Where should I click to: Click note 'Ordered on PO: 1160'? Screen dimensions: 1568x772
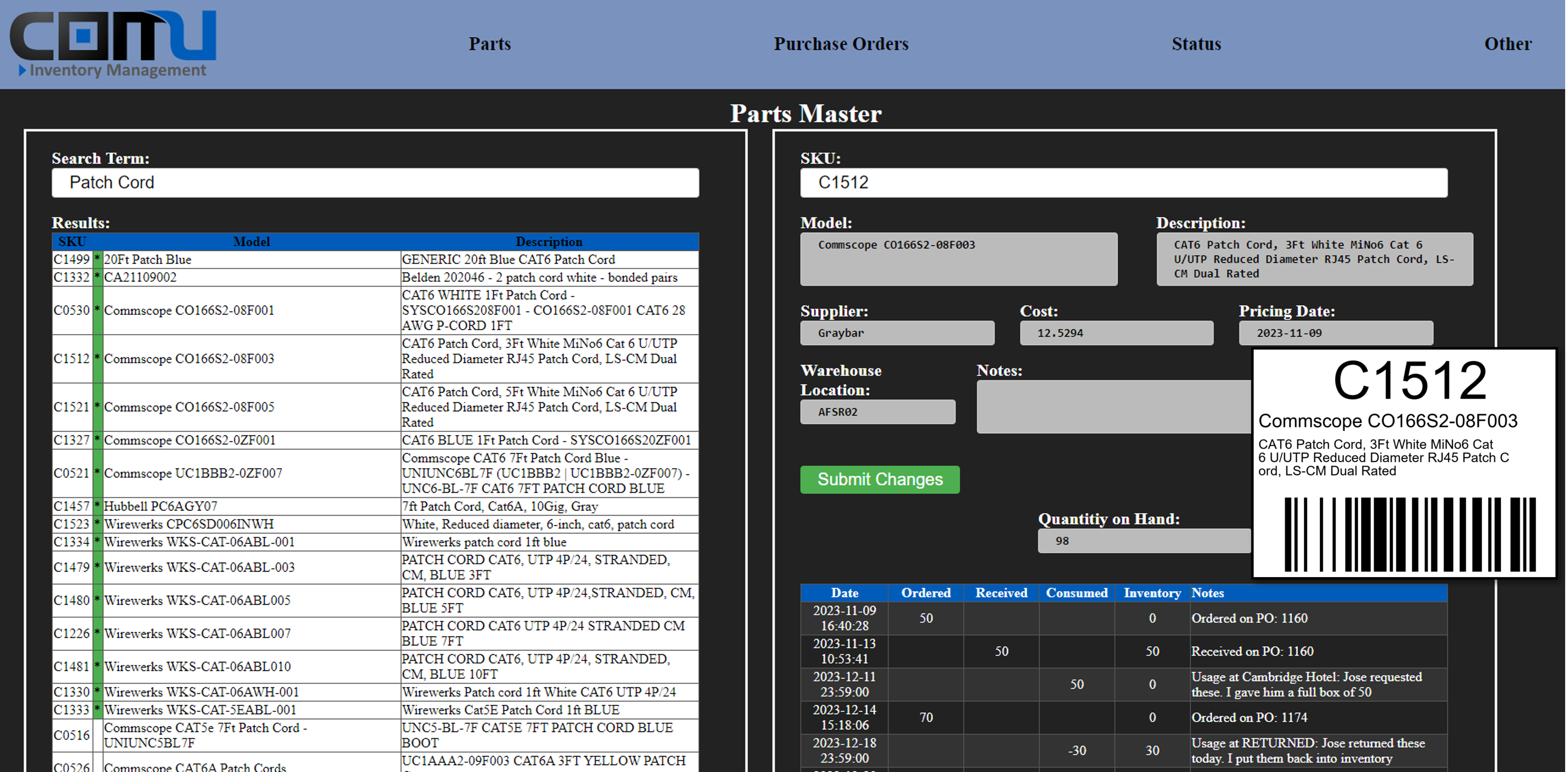[1250, 618]
